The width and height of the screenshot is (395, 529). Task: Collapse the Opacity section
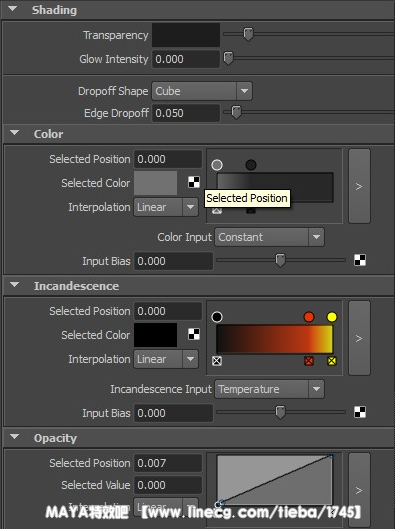tap(15, 437)
